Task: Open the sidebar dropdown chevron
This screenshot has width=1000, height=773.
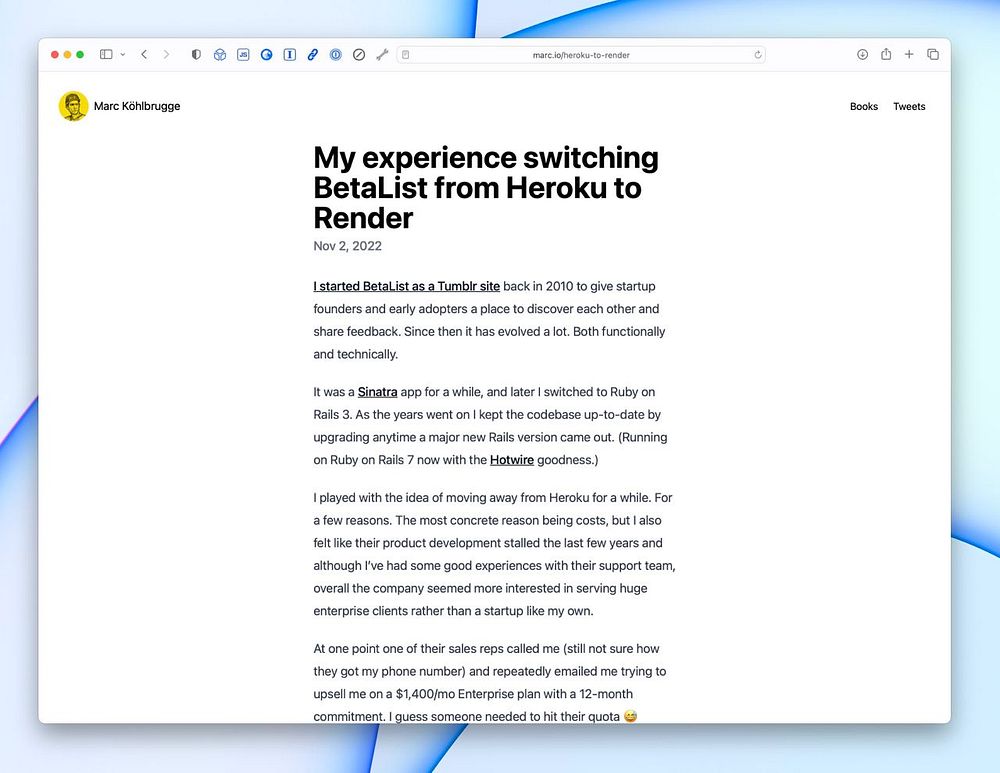Action: pos(123,55)
